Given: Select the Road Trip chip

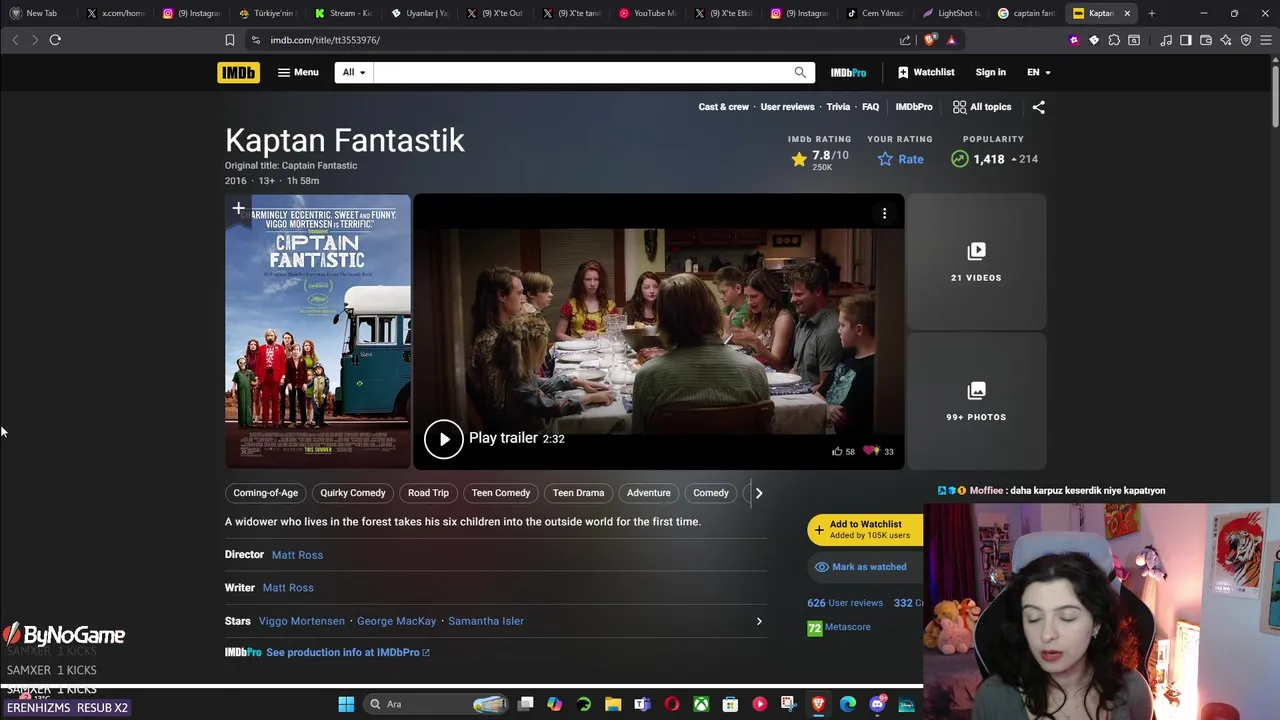Looking at the screenshot, I should pyautogui.click(x=428, y=493).
